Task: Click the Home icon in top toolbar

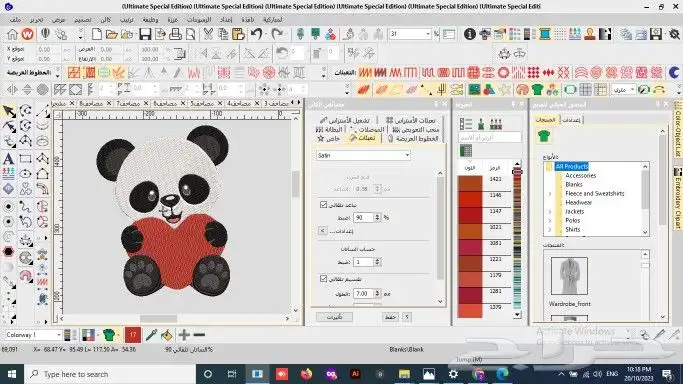Action: [12, 34]
